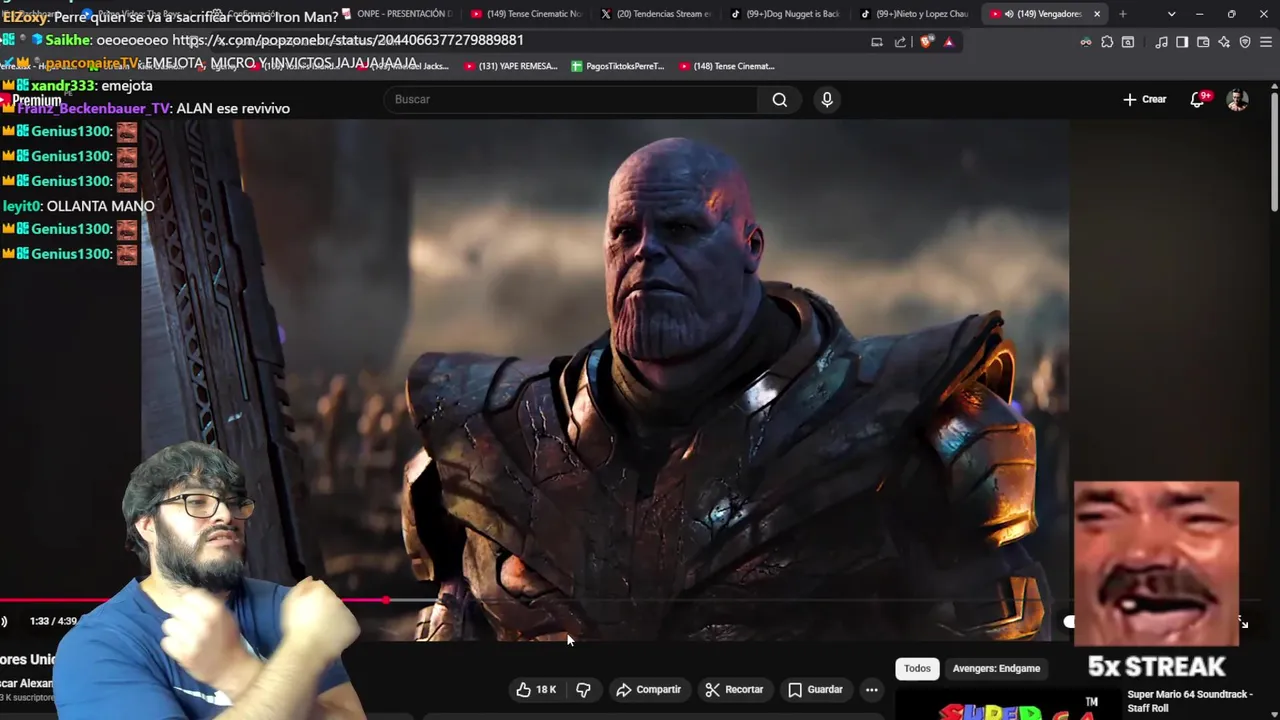Click the page vertical scrollbar
The image size is (1280, 720).
1274,150
